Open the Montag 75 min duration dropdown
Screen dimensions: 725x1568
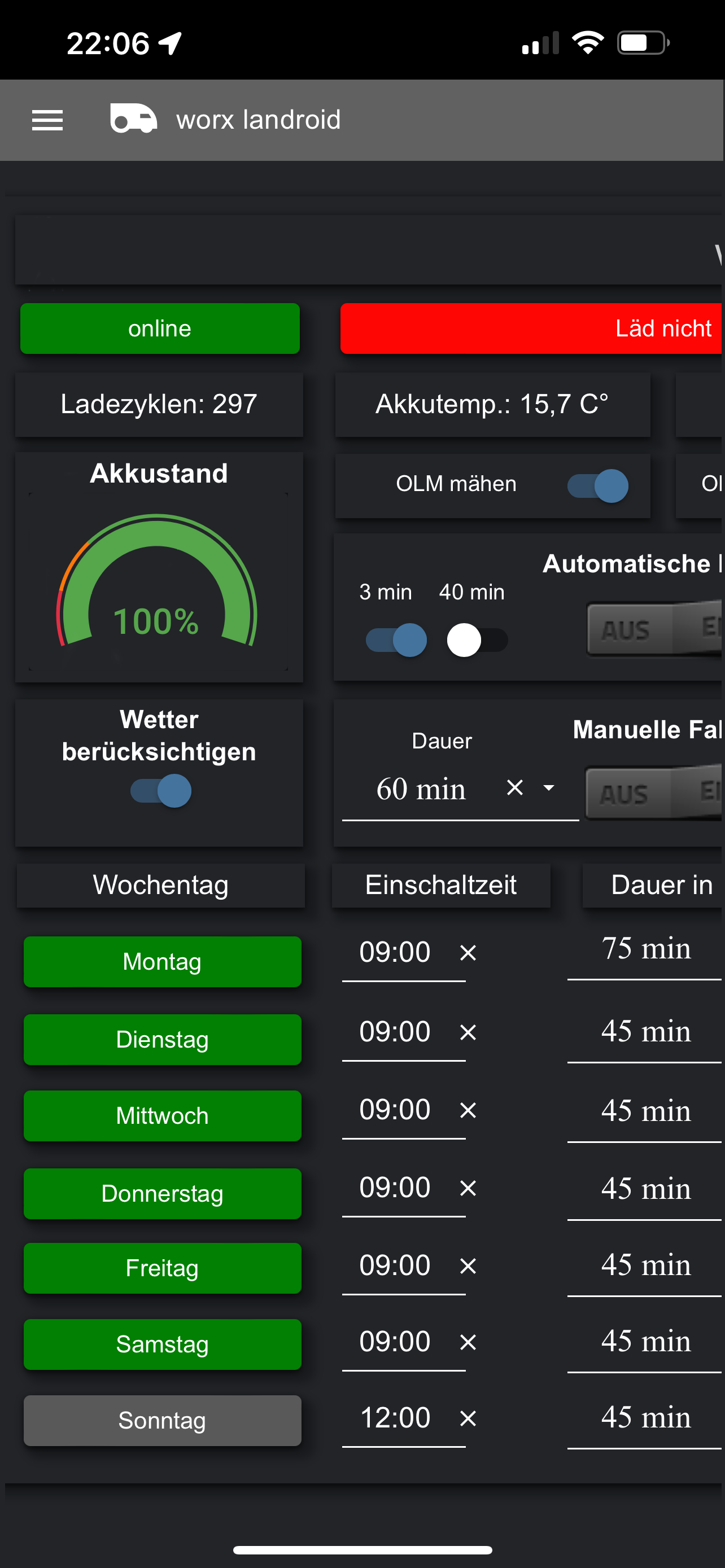(x=645, y=949)
